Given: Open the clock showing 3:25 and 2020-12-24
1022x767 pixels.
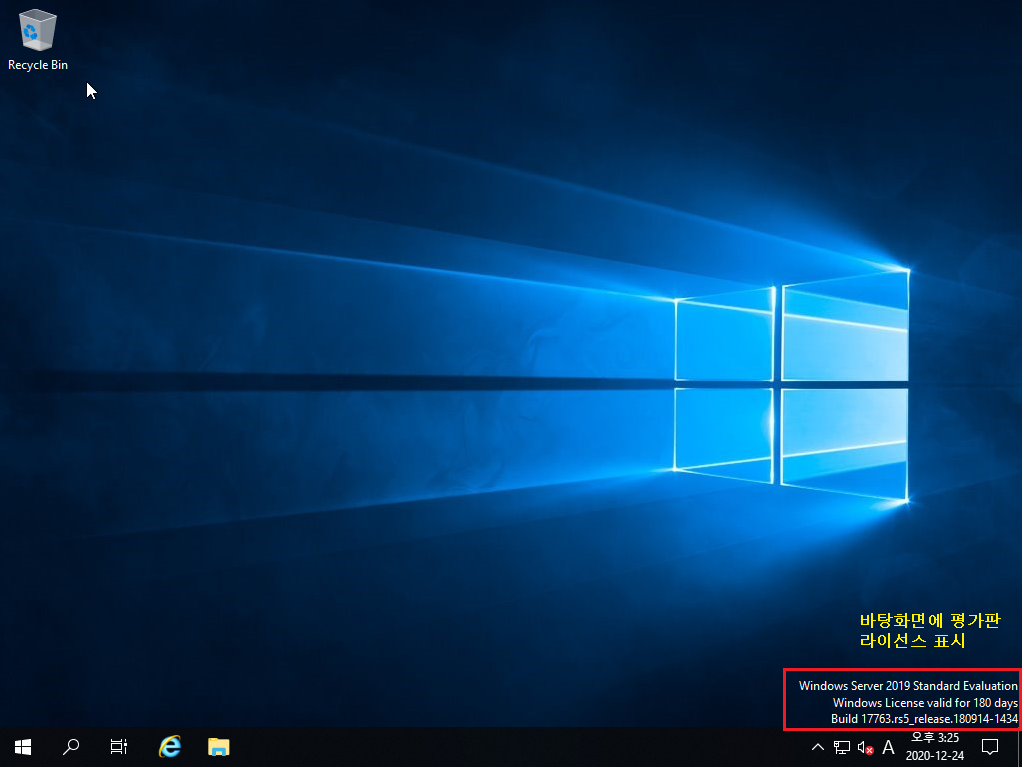Looking at the screenshot, I should 935,747.
